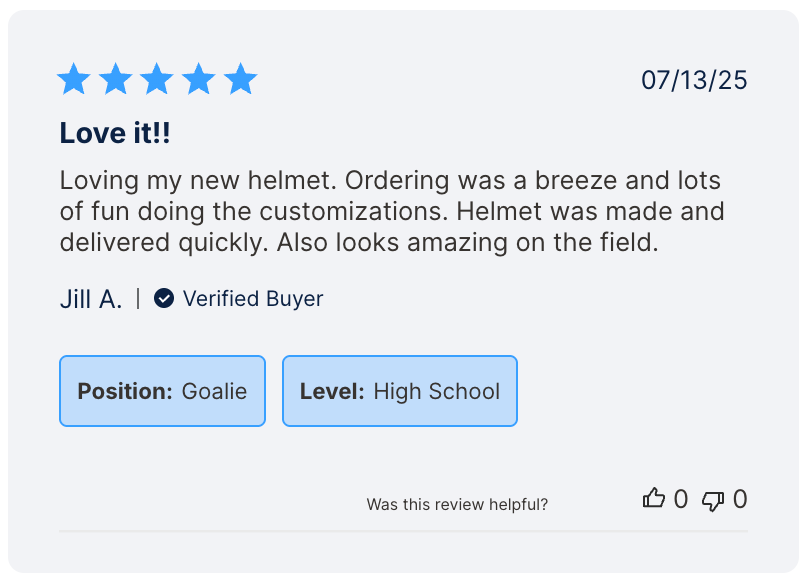Click the second rating star
The image size is (806, 580).
(x=115, y=79)
